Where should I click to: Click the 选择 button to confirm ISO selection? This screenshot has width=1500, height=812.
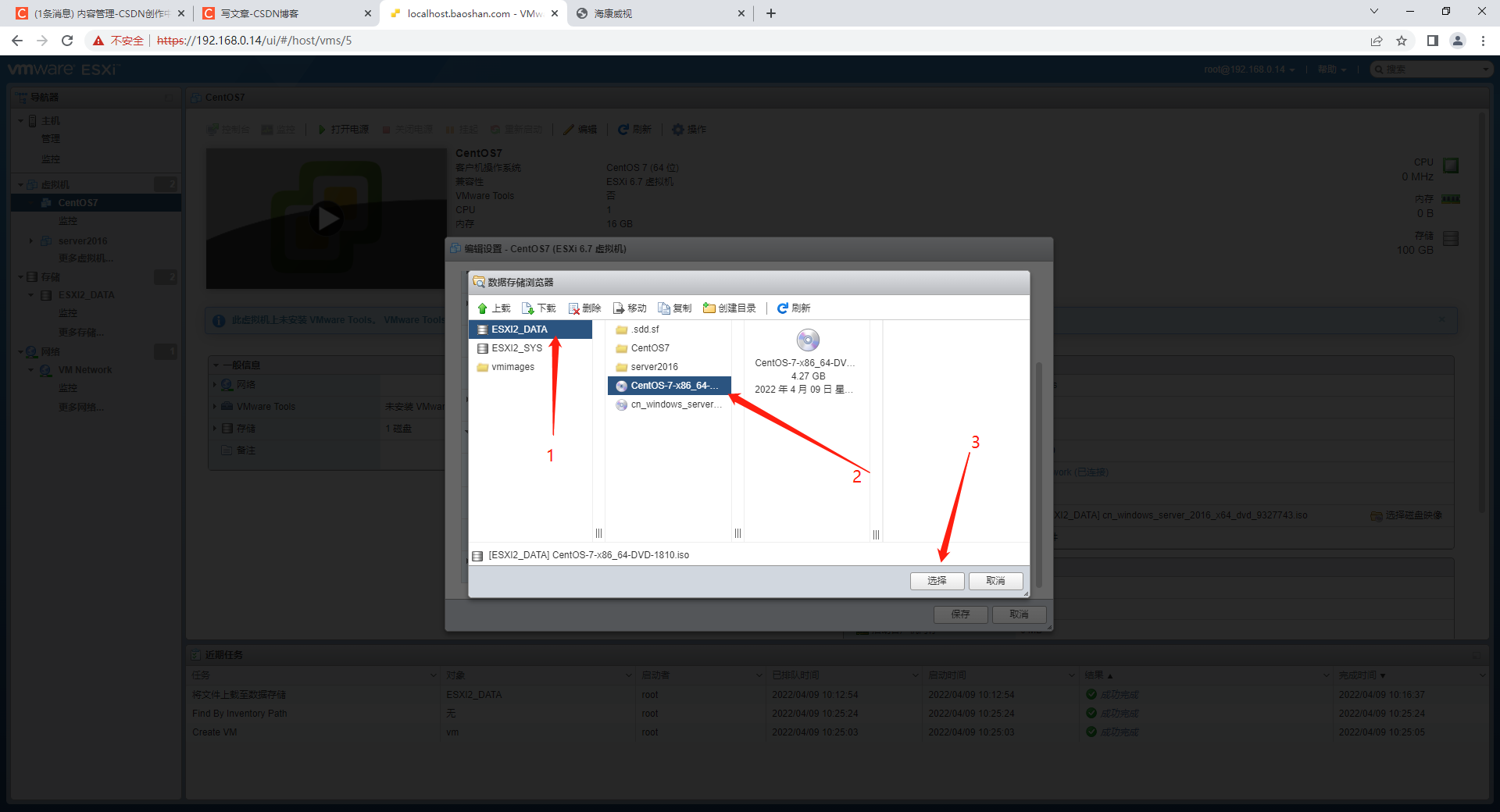click(x=937, y=581)
